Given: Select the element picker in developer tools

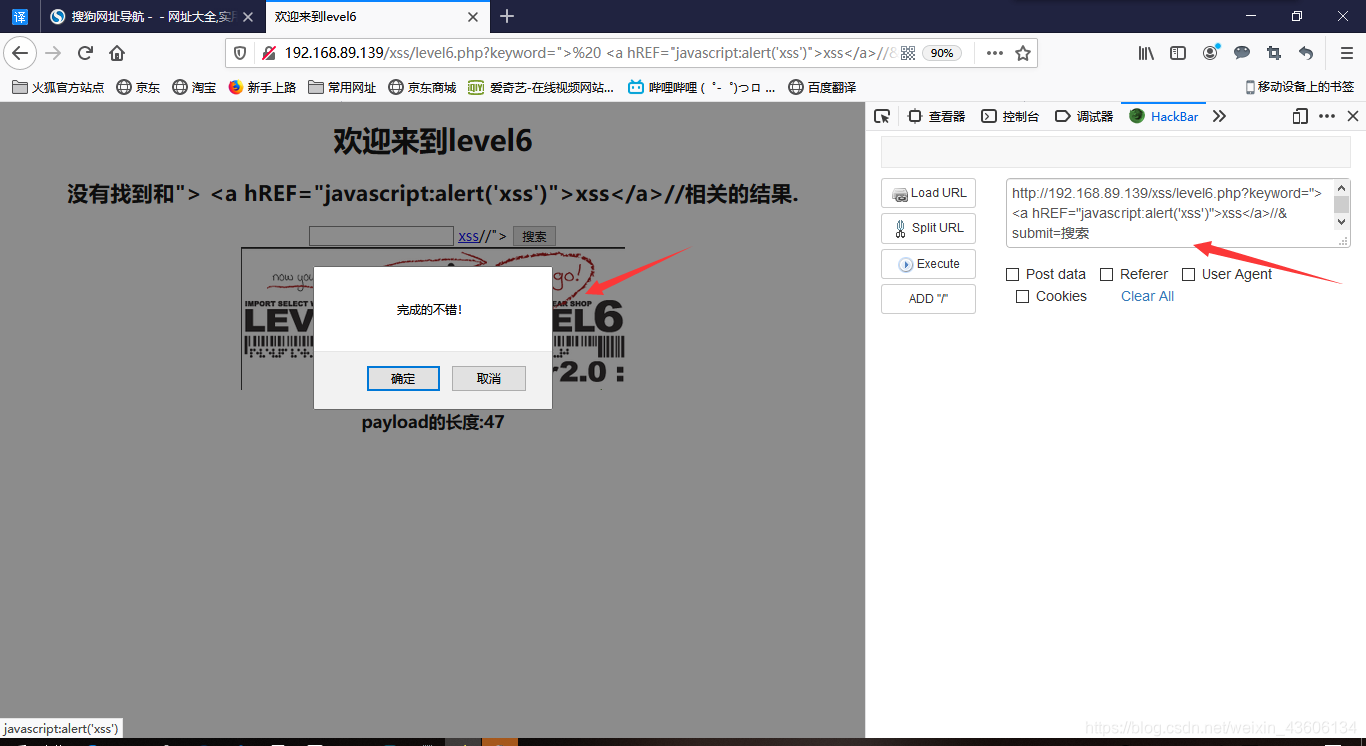Looking at the screenshot, I should click(x=882, y=116).
